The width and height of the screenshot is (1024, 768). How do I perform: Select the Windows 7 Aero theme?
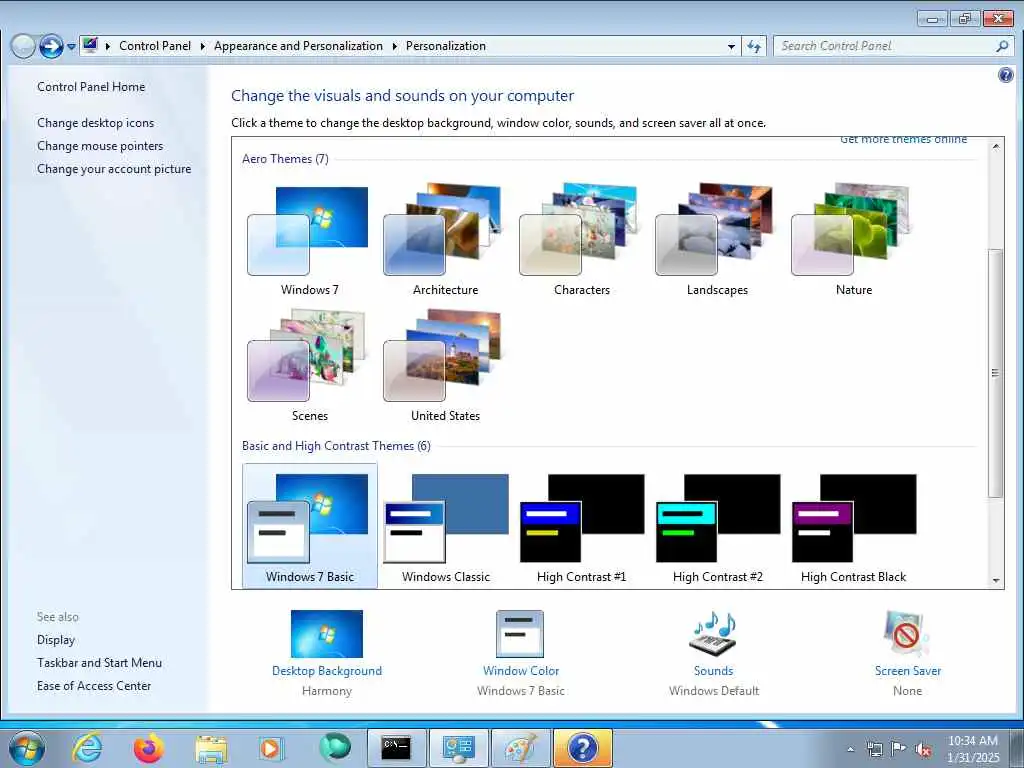(x=310, y=239)
